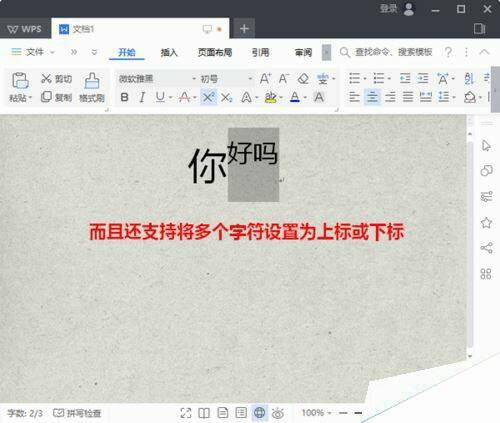
Task: Apply blue font color swatch
Action: point(295,97)
